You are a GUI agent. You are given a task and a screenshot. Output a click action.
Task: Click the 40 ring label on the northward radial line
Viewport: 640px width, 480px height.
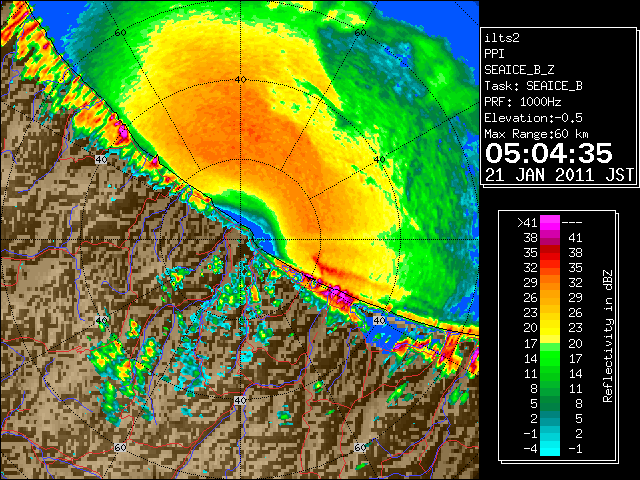240,80
